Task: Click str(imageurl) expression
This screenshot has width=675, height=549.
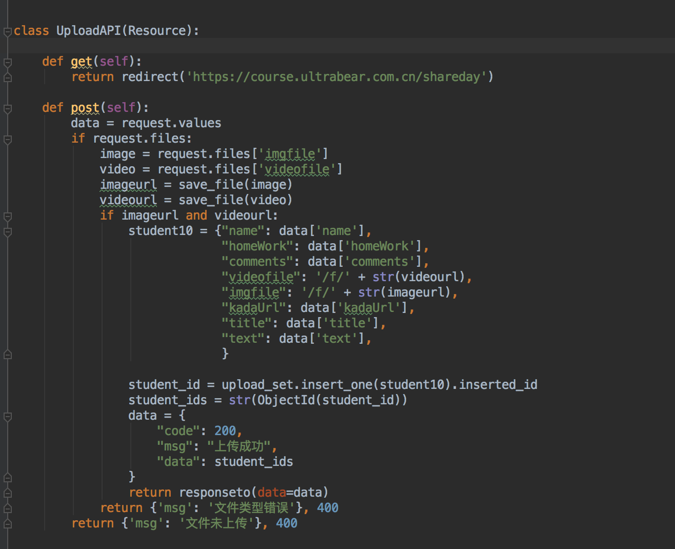Action: 405,292
